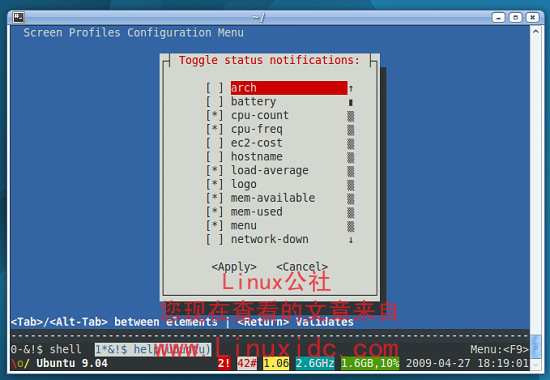Click the Ubuntu 9.04 status label
Viewport: 550px width, 380px height.
point(72,363)
